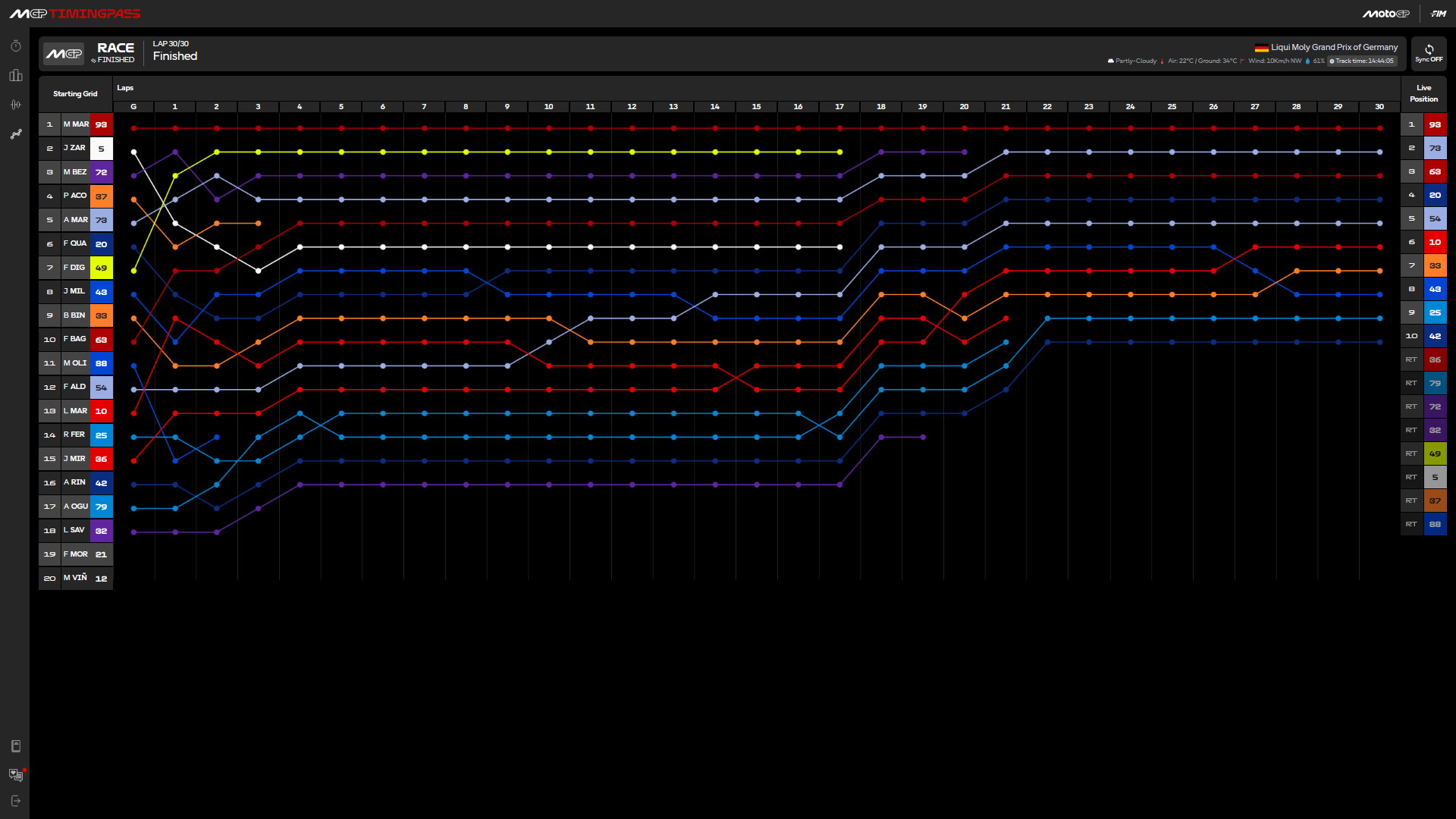Open the guide book icon in sidebar
This screenshot has height=819, width=1456.
click(15, 746)
